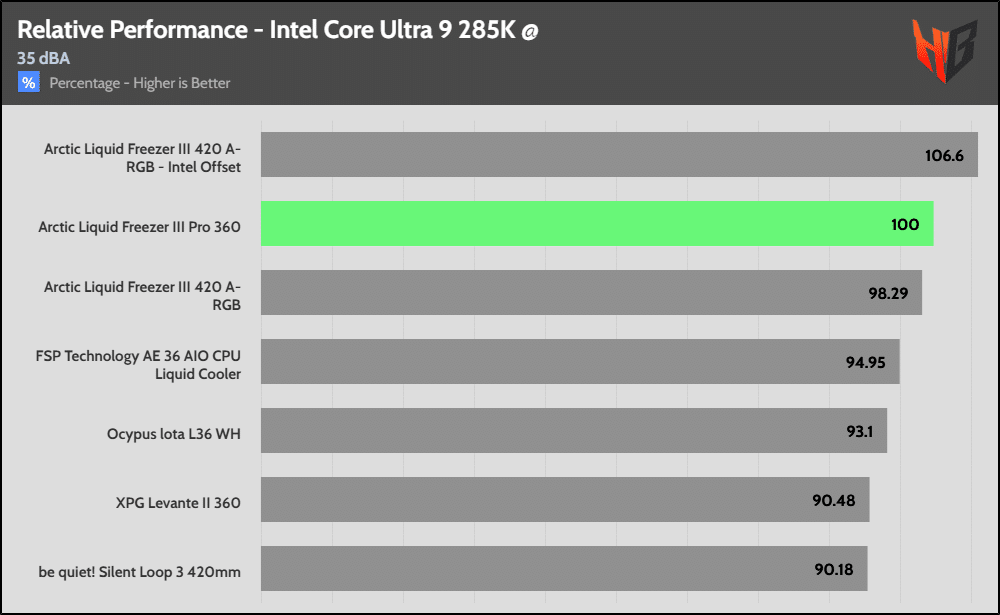Select the Arctic Liquid Freezer III Pro 360 label
The width and height of the screenshot is (1000, 615).
pyautogui.click(x=139, y=227)
